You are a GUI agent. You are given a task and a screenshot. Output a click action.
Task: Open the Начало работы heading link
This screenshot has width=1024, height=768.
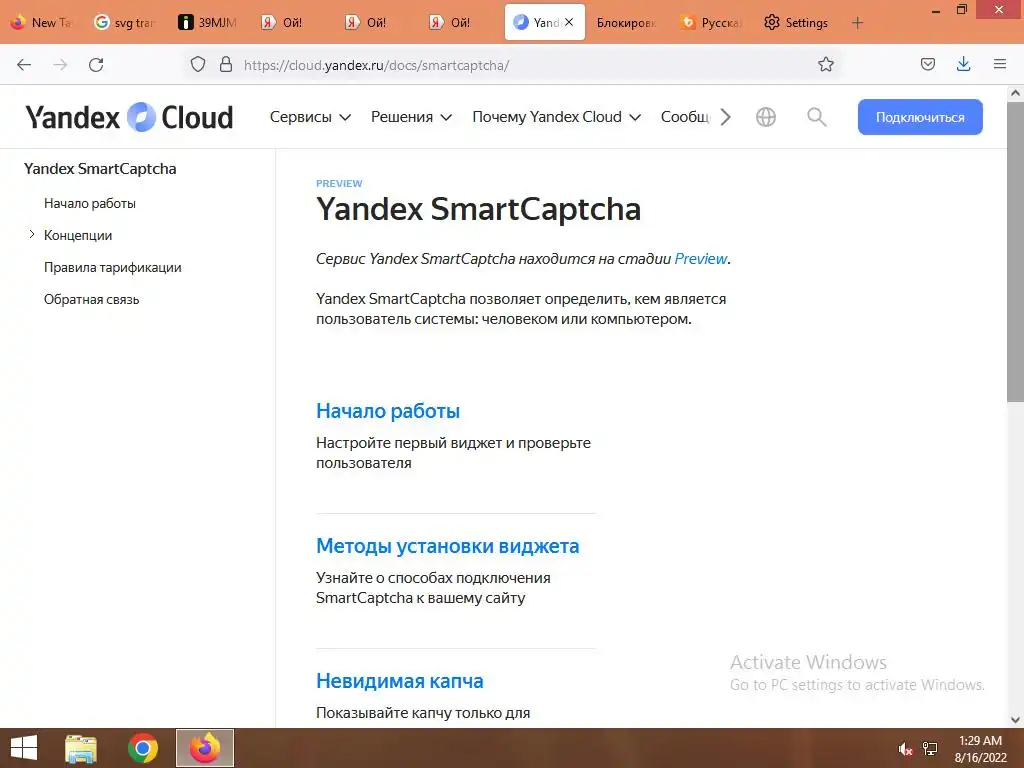click(388, 411)
